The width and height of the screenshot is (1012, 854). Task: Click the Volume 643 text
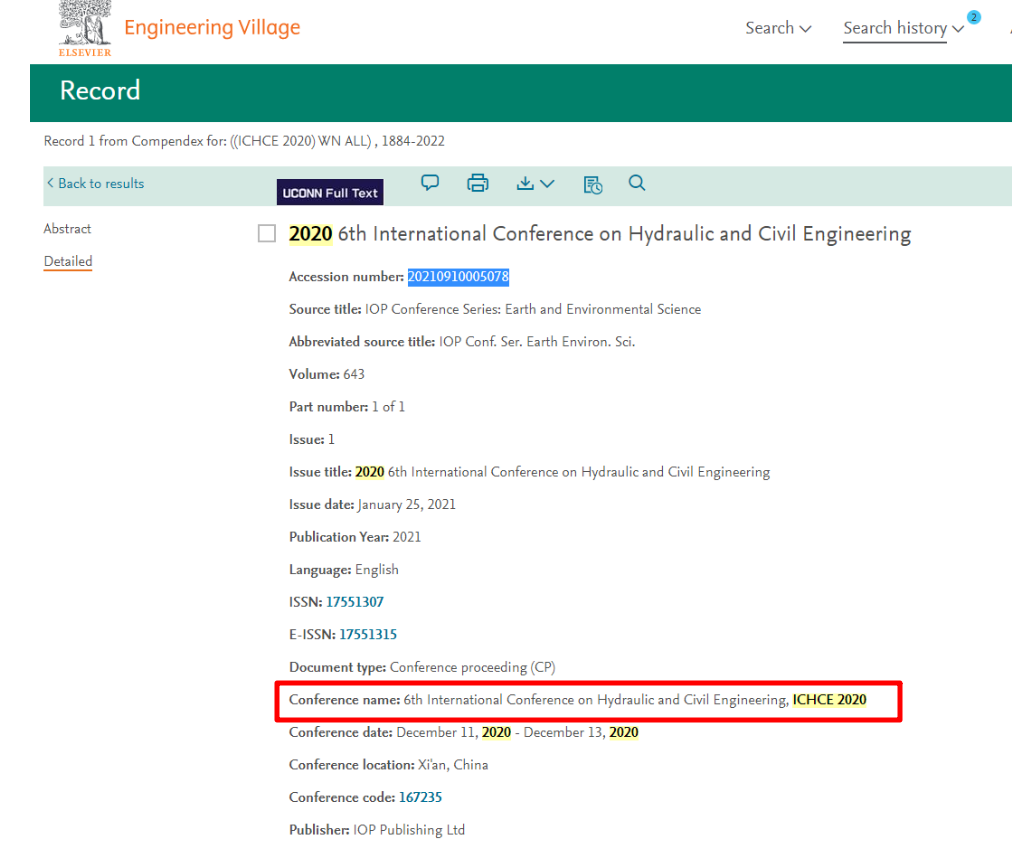327,374
